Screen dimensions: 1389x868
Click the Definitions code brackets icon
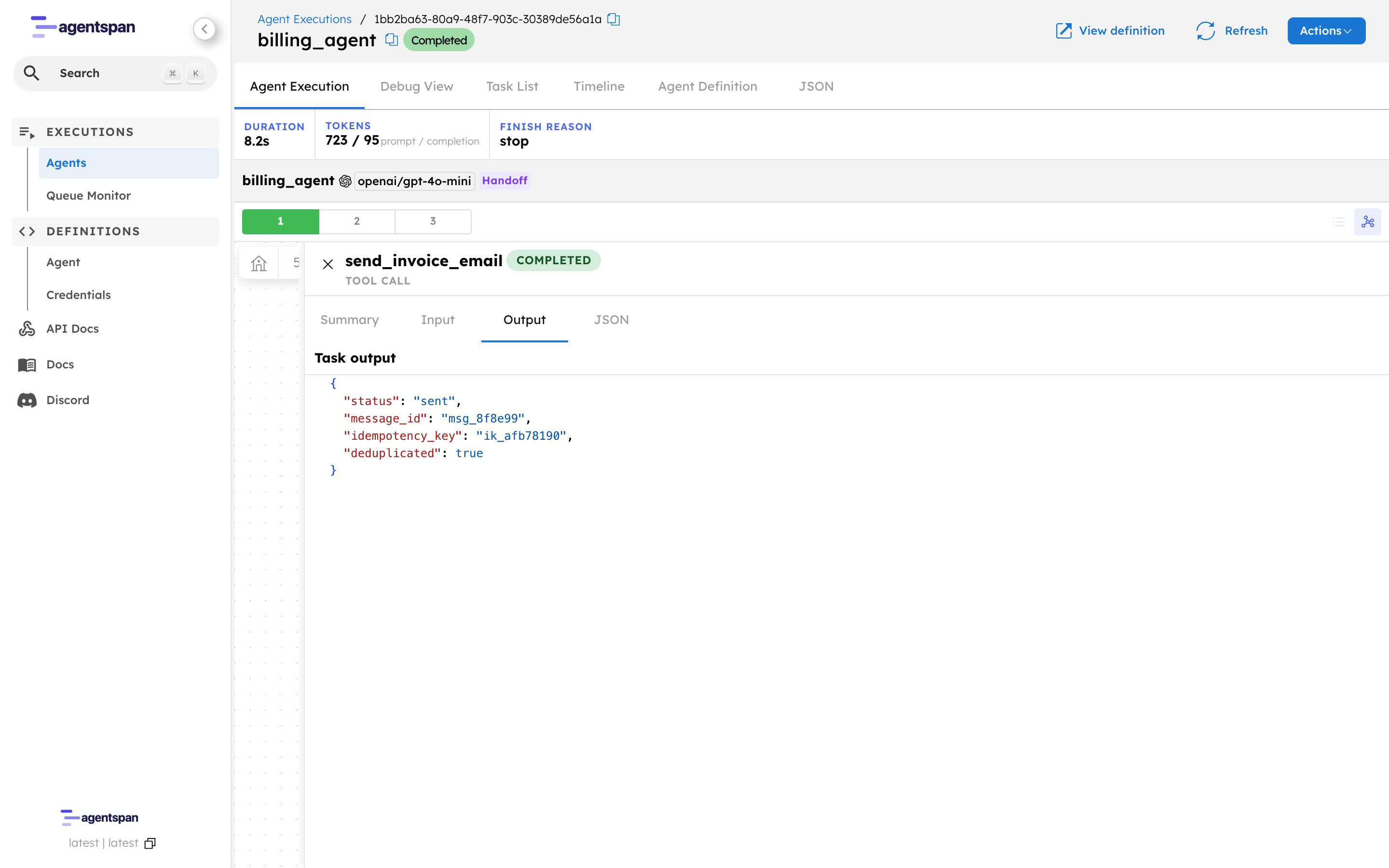pyautogui.click(x=27, y=231)
